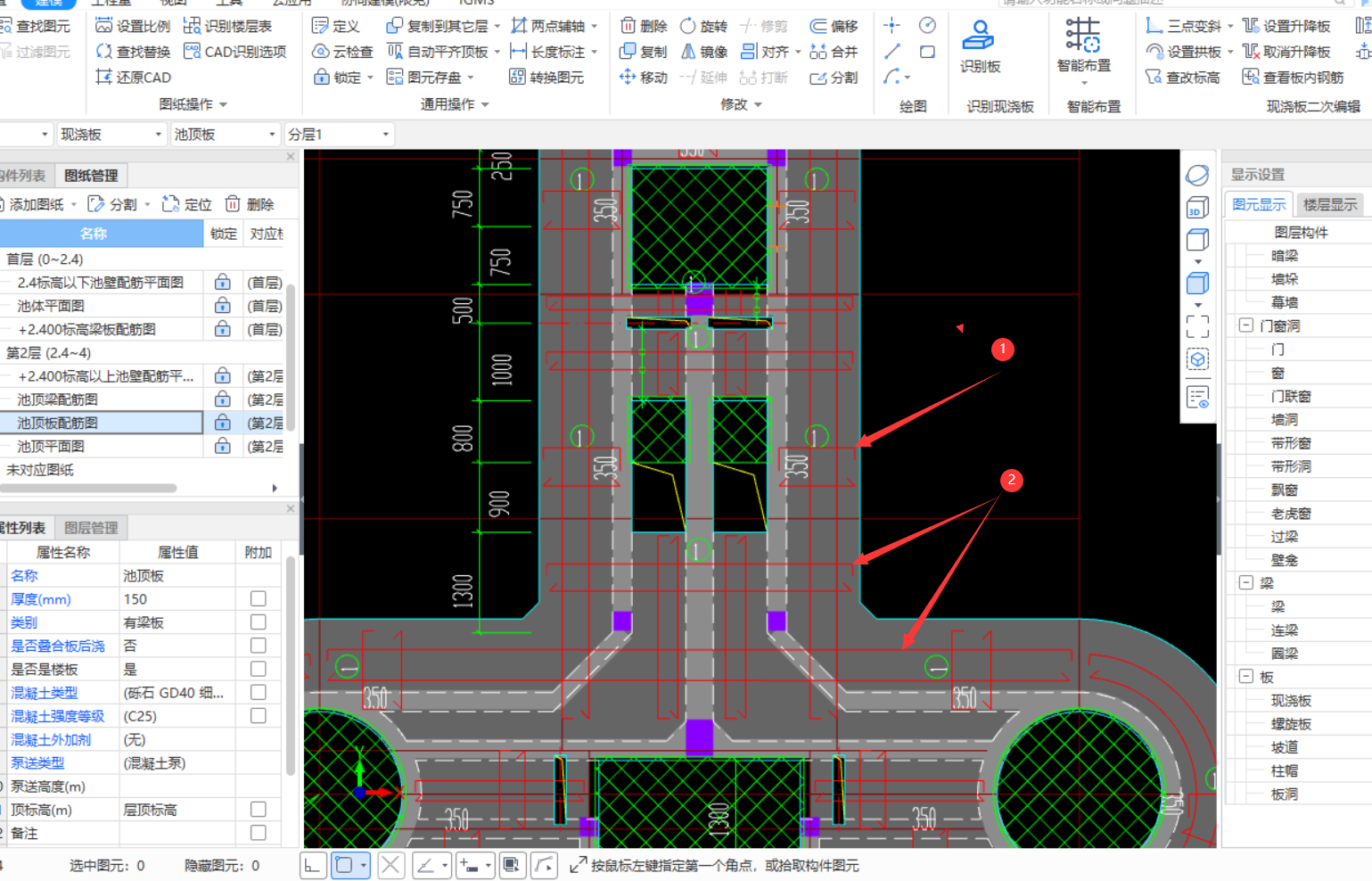Screen dimensions: 1372x881
Task: Select the 偏移 offset tool
Action: coord(834,26)
